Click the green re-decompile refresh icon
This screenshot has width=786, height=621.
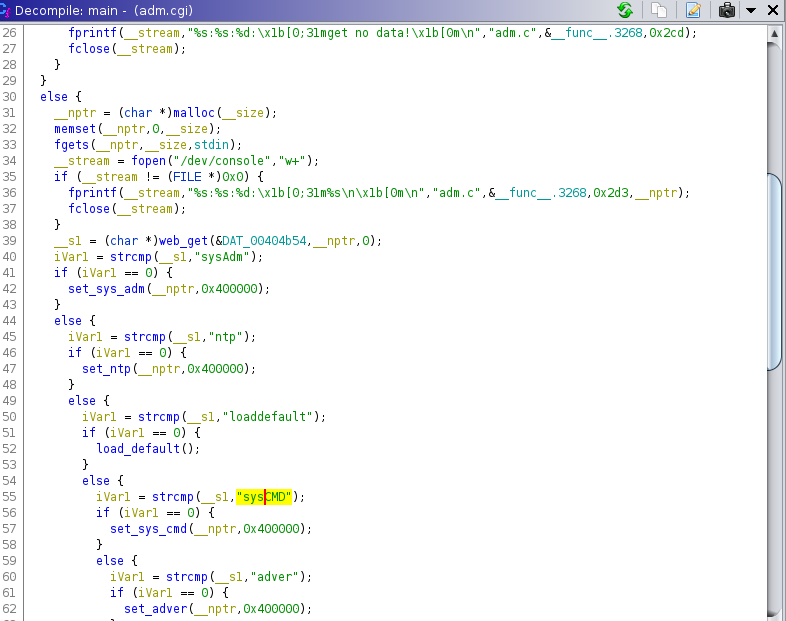625,11
